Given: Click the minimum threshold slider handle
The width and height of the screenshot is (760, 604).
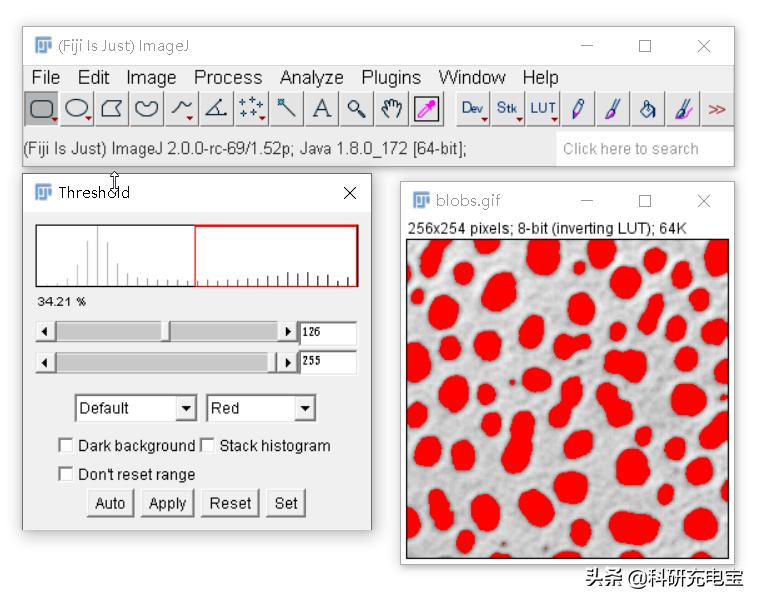Looking at the screenshot, I should [167, 332].
